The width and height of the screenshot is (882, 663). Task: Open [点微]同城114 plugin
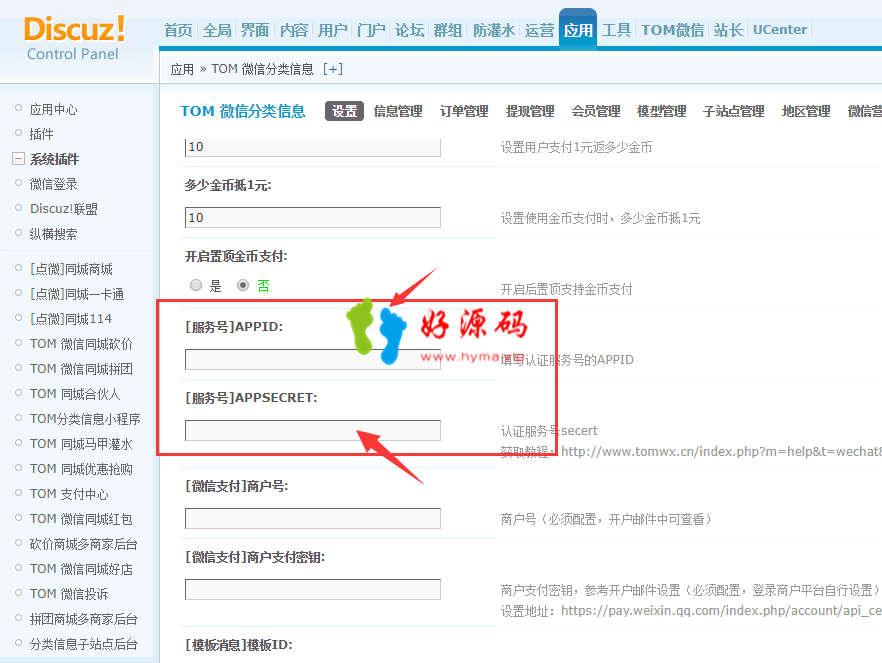pyautogui.click(x=71, y=319)
